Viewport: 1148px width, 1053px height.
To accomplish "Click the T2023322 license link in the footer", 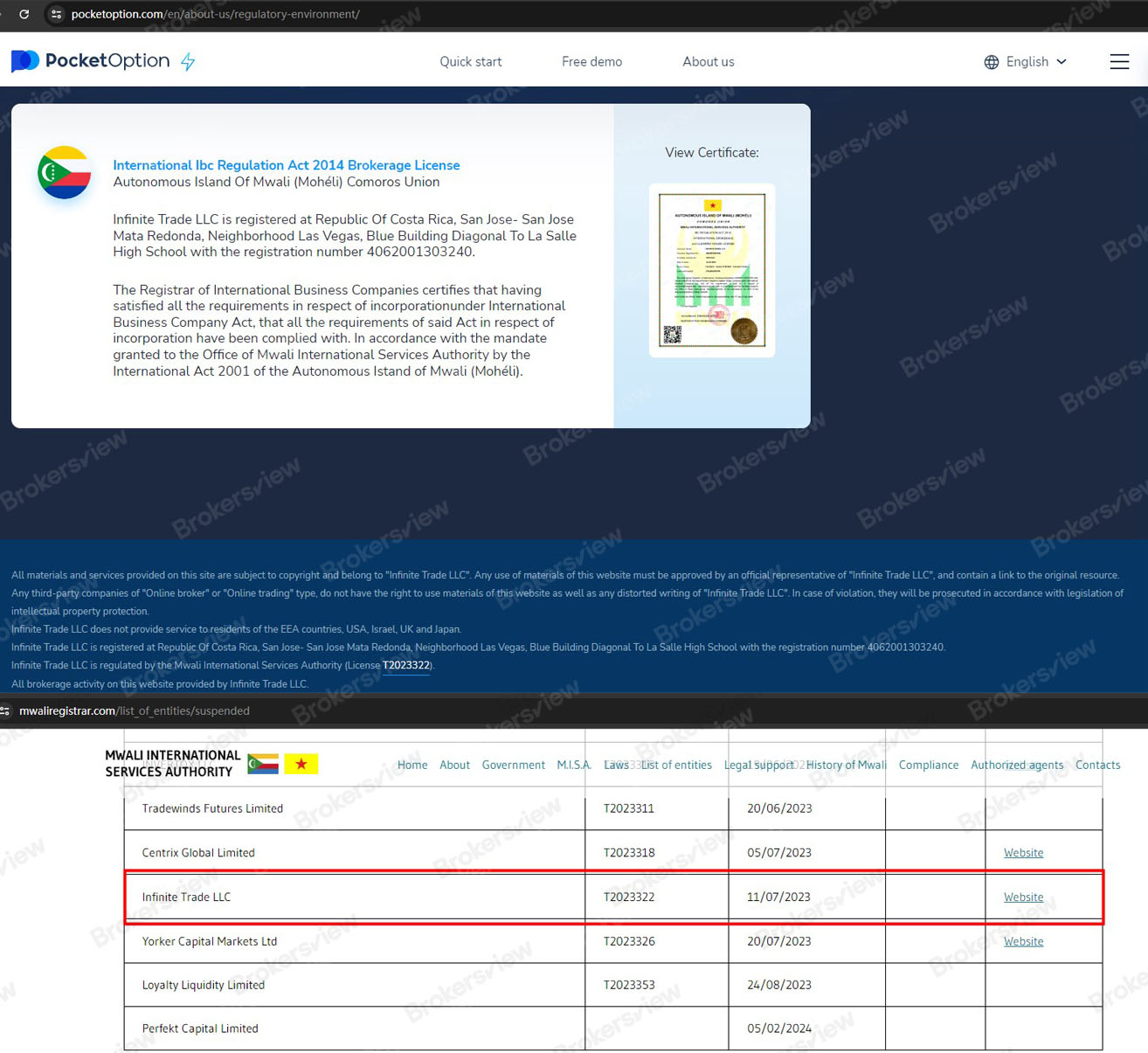I will (406, 665).
